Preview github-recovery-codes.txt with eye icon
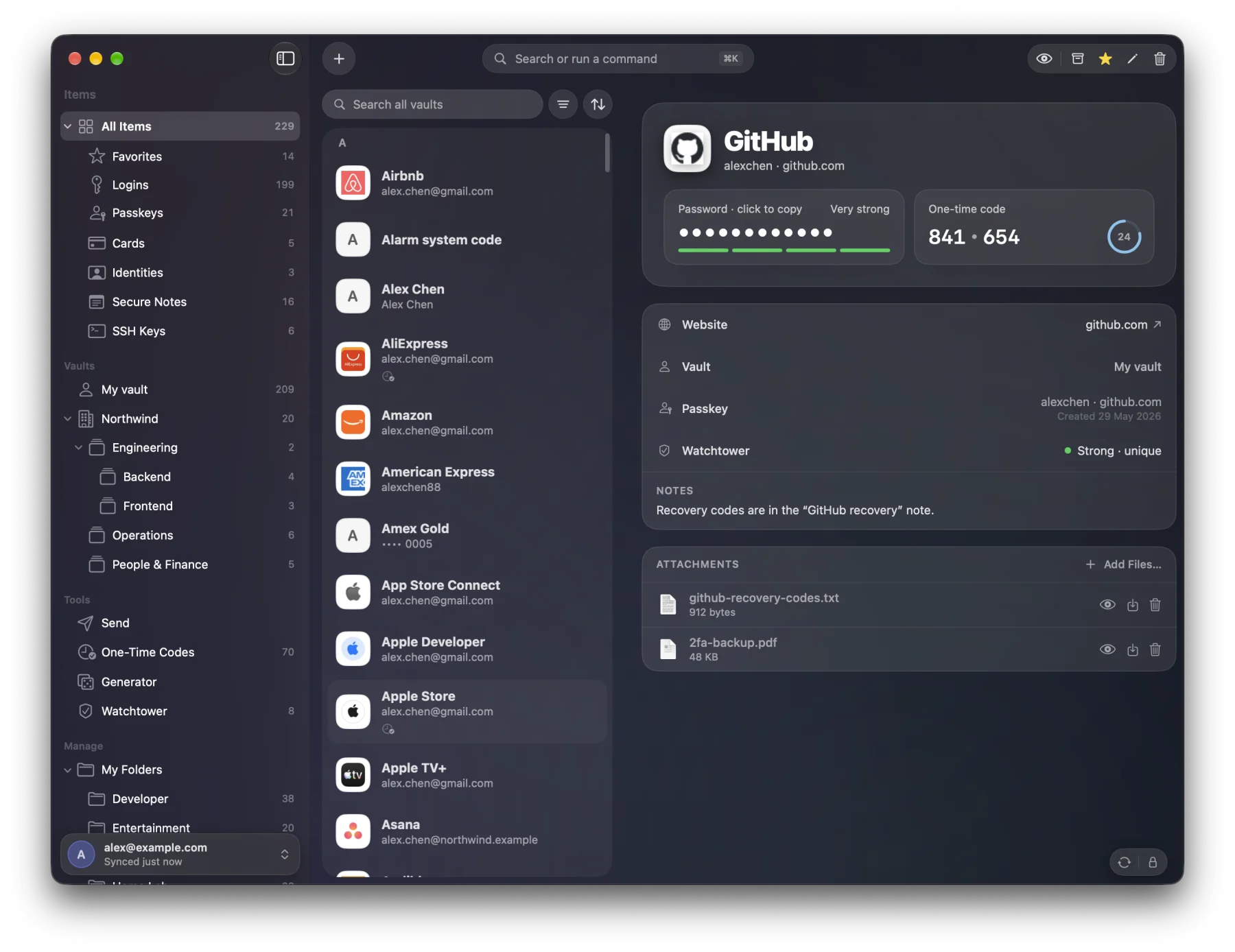Viewport: 1235px width, 952px height. (1107, 604)
